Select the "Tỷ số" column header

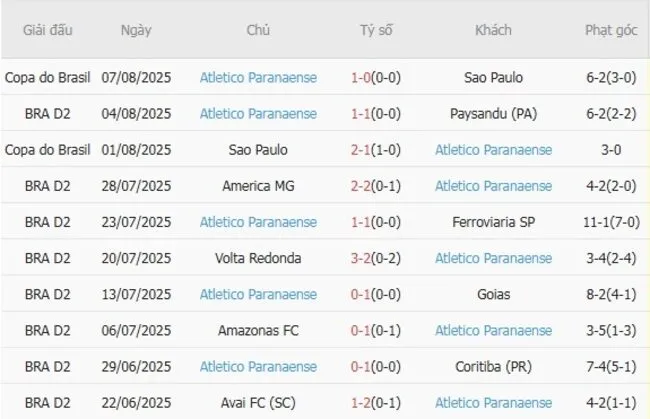376,30
